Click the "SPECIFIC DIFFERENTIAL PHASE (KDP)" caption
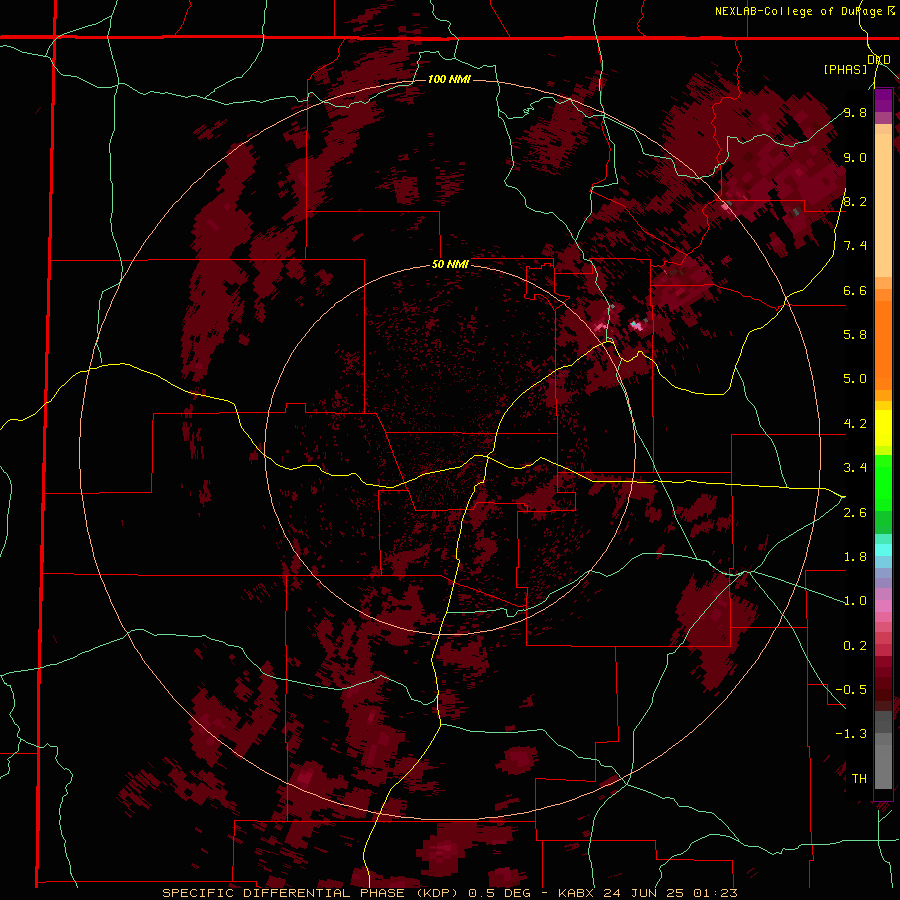 click(311, 893)
